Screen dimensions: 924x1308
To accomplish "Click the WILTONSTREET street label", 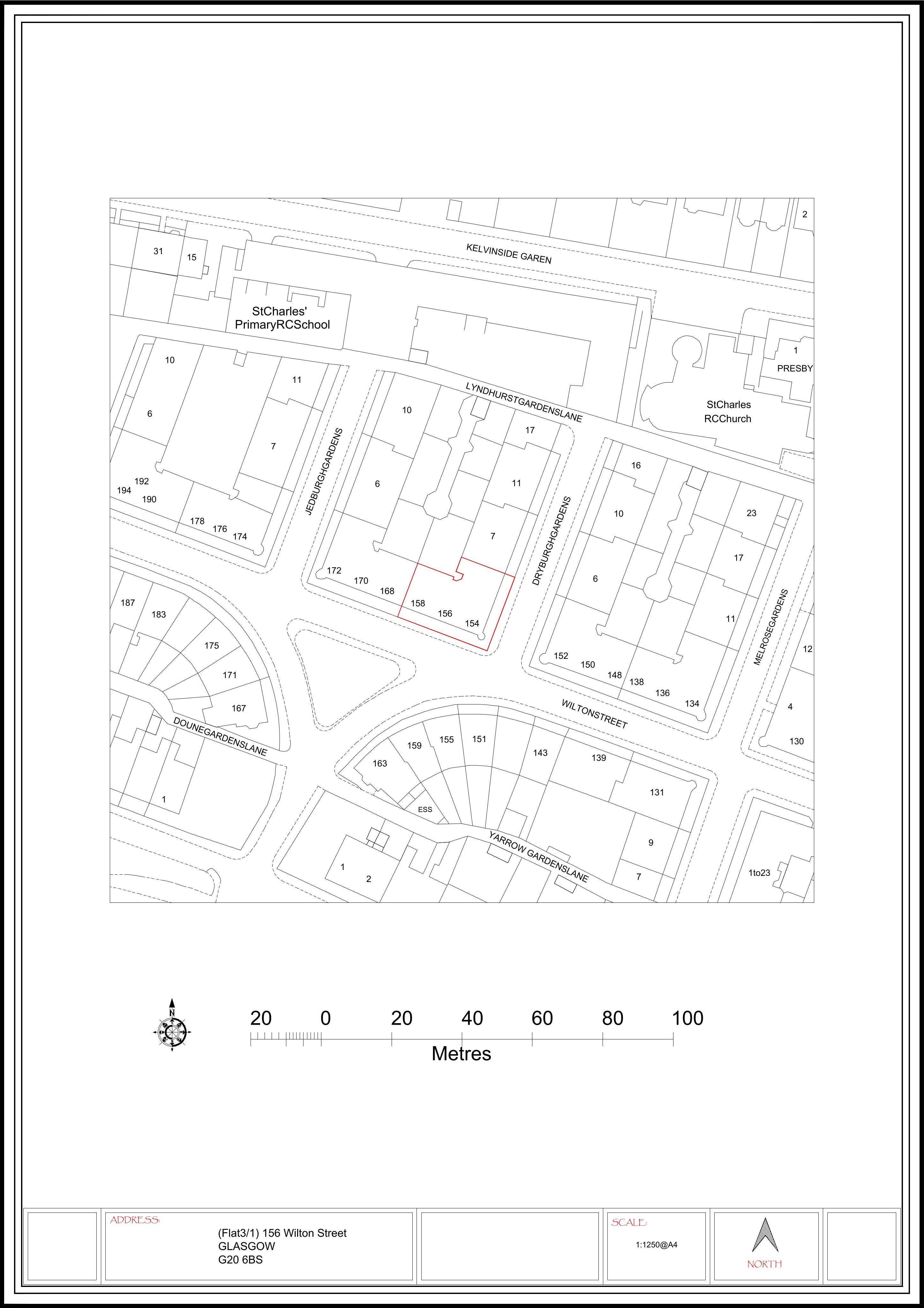I will click(594, 714).
